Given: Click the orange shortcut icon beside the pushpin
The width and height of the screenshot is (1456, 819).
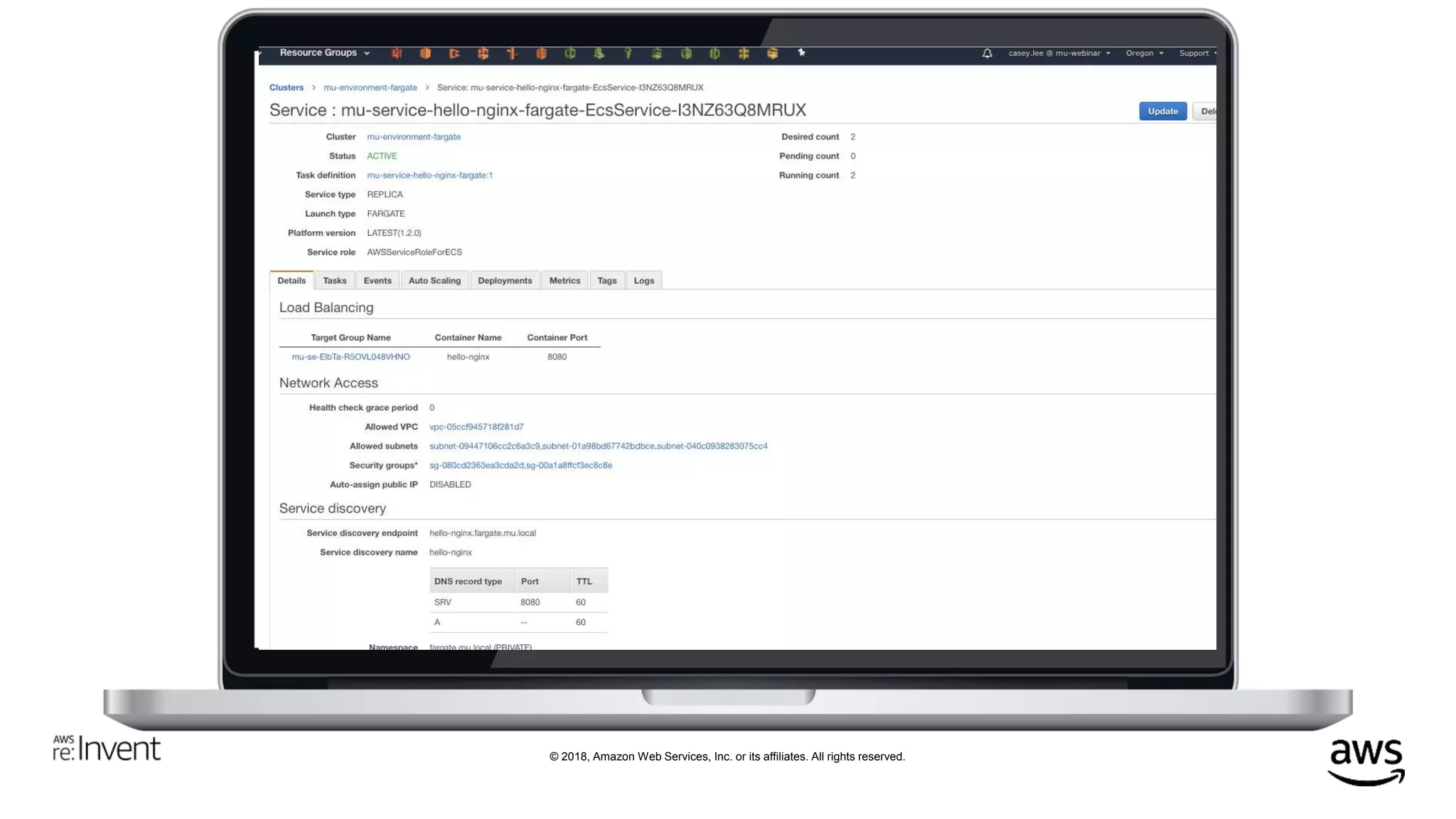Looking at the screenshot, I should point(772,53).
